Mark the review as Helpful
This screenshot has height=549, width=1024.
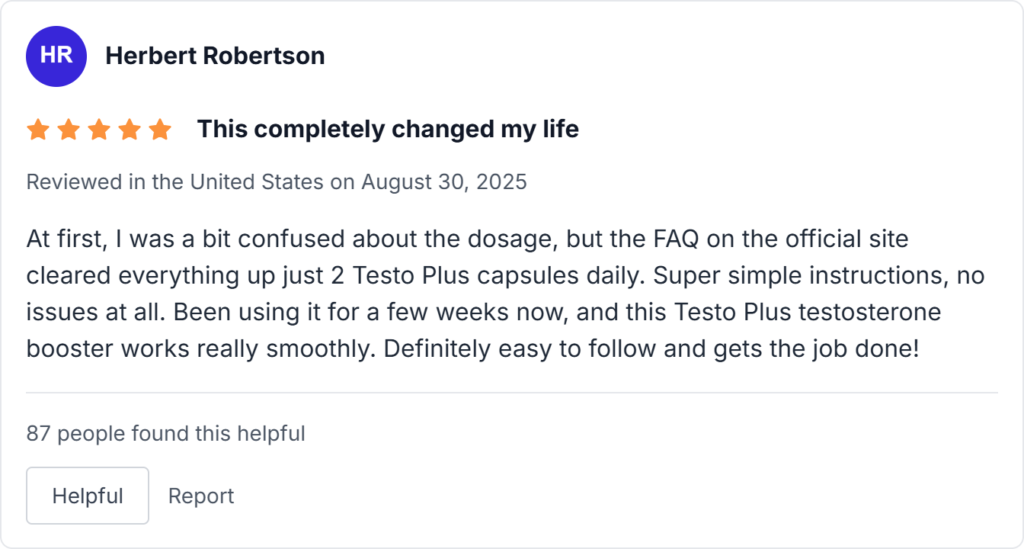click(x=87, y=496)
